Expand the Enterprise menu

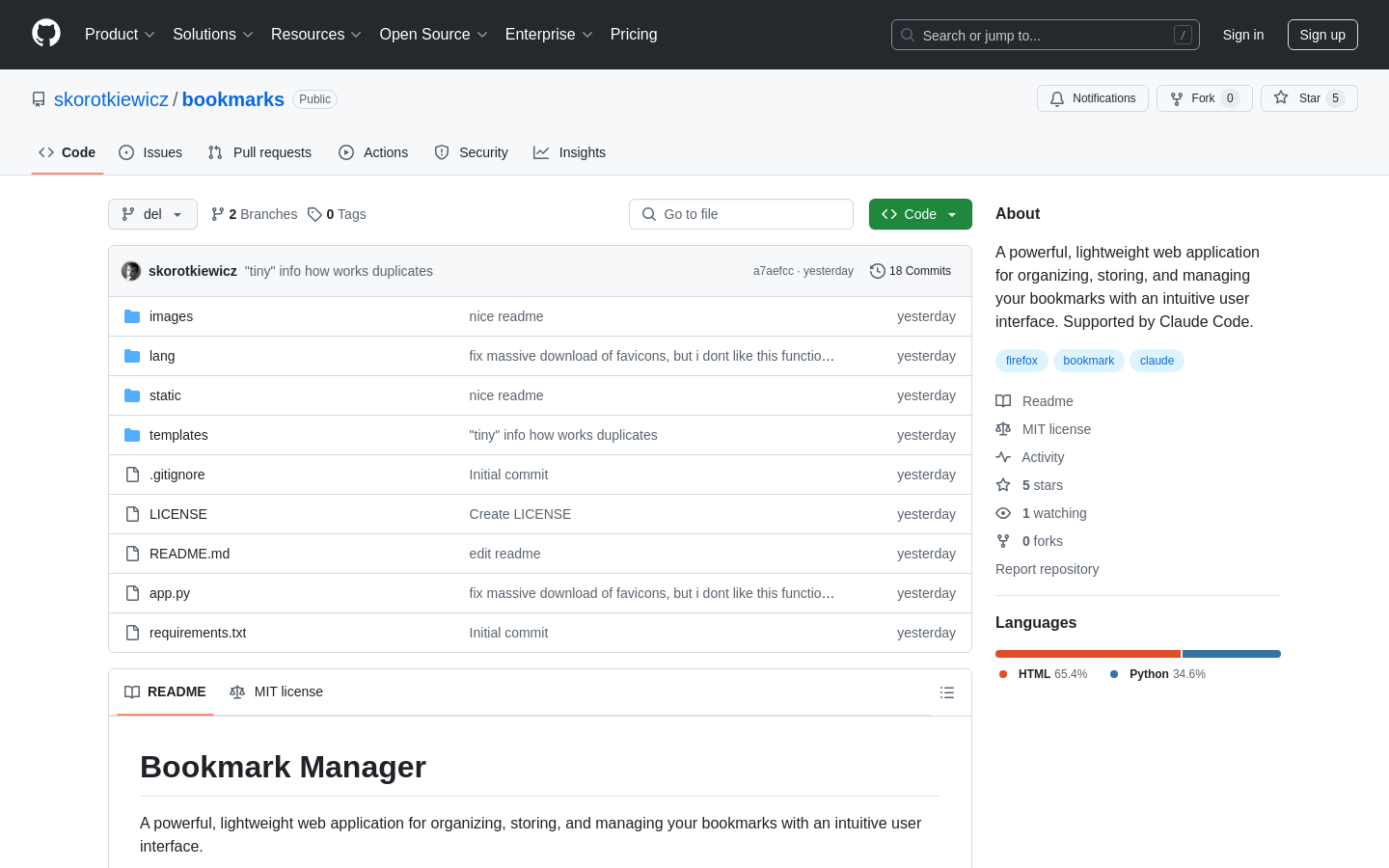(549, 34)
